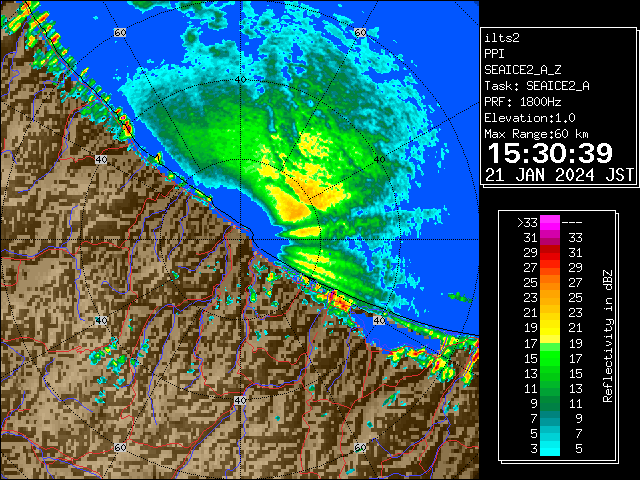Click the >33 legend label

pyautogui.click(x=527, y=223)
